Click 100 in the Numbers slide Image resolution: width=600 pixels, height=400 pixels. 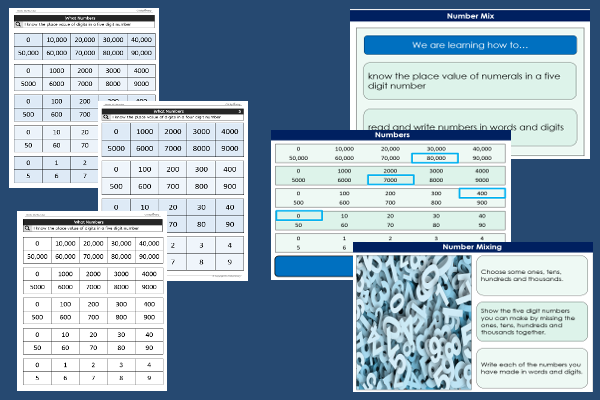[344, 194]
